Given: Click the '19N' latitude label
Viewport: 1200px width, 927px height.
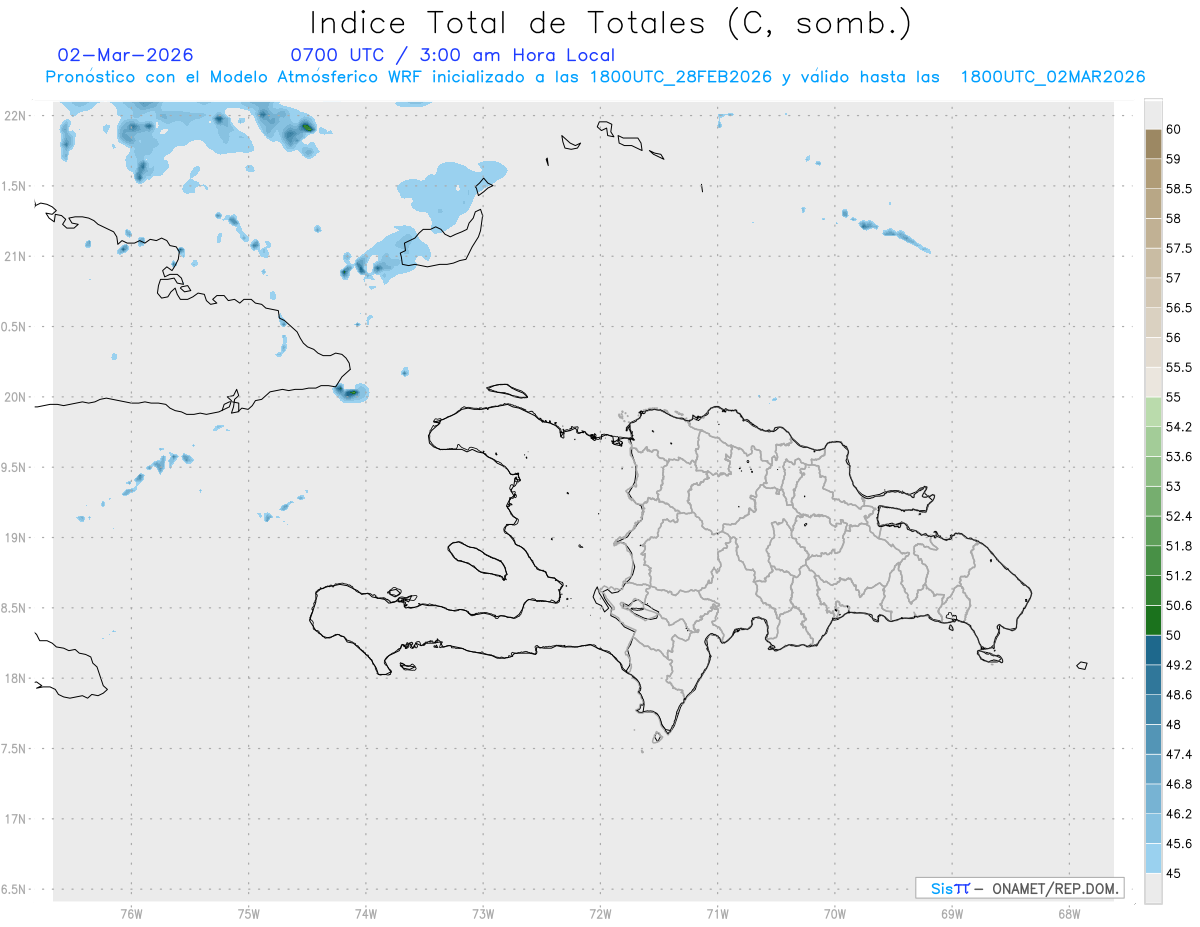Looking at the screenshot, I should [x=15, y=537].
